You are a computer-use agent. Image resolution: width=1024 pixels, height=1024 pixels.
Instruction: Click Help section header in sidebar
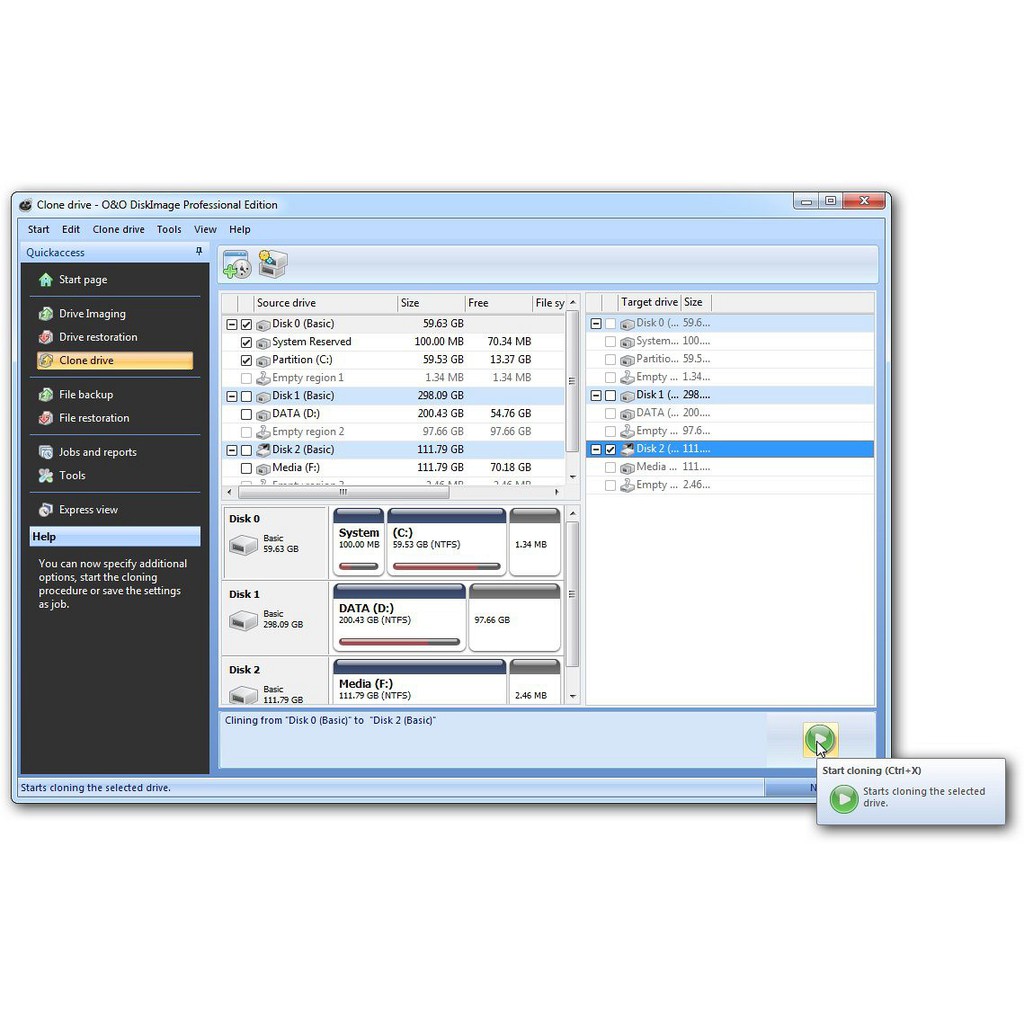[115, 537]
